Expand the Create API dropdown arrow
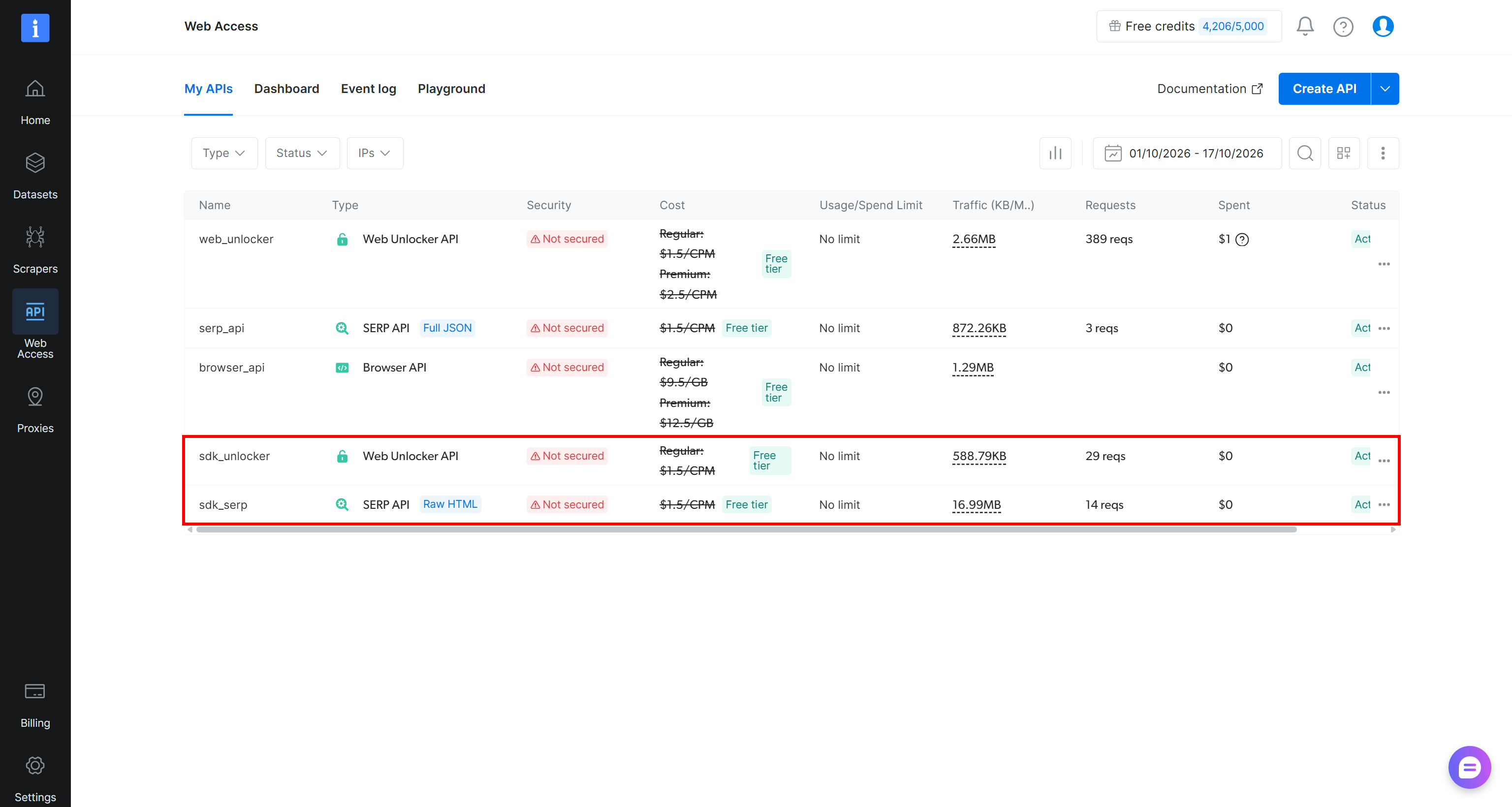Image resolution: width=1512 pixels, height=807 pixels. click(1385, 89)
